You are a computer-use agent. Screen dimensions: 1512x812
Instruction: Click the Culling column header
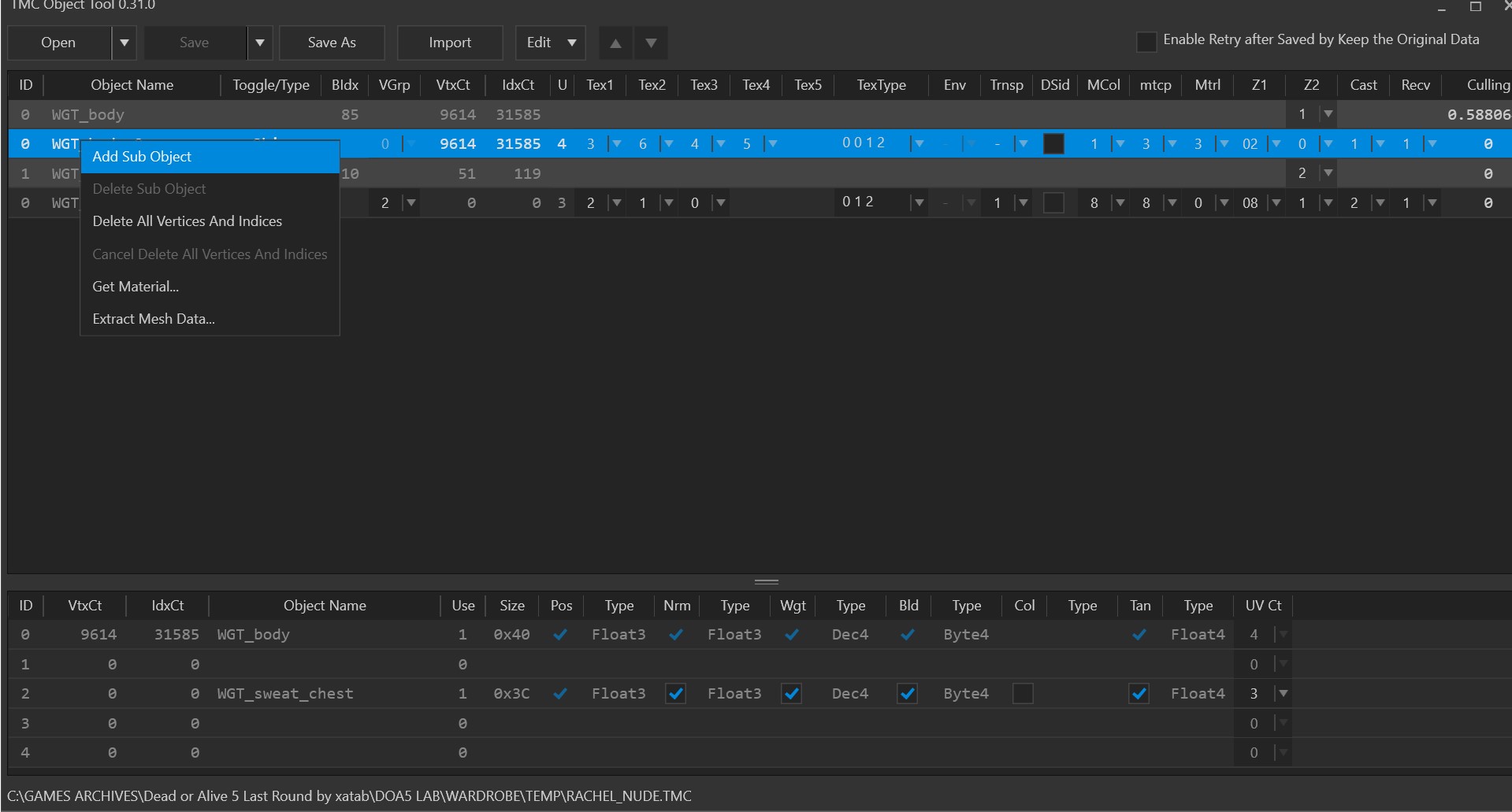pyautogui.click(x=1488, y=85)
